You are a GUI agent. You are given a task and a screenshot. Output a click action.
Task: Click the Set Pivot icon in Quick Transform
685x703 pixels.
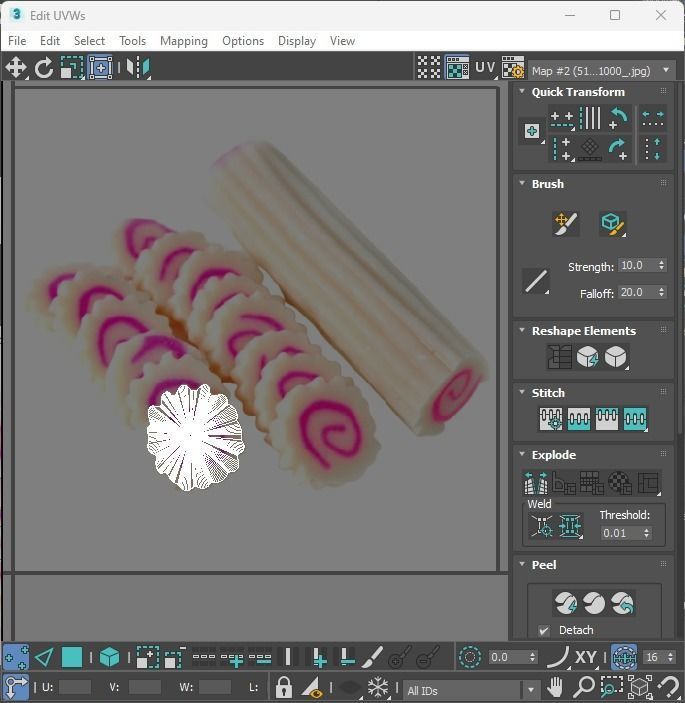(532, 131)
